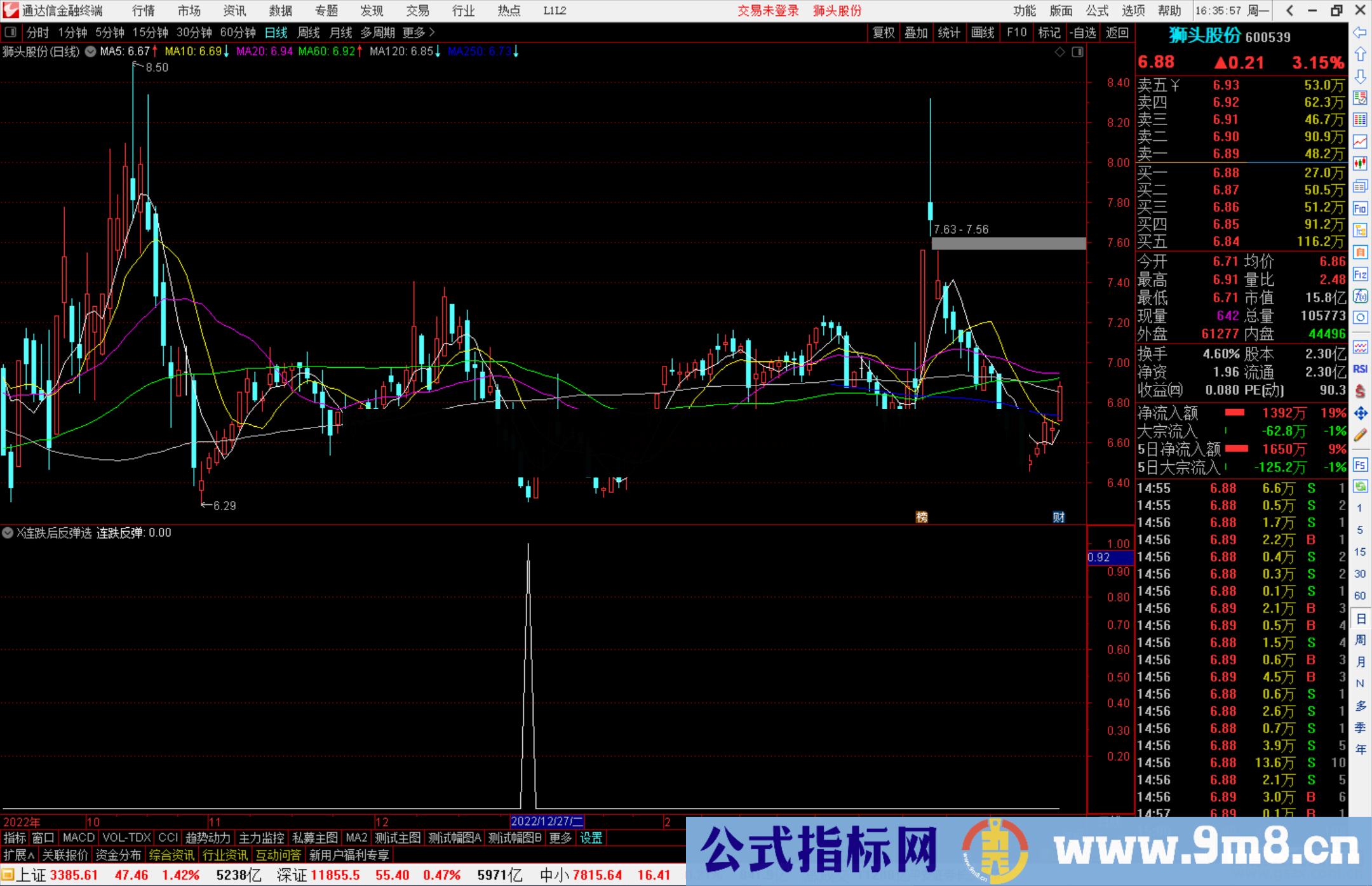1372x886 pixels.
Task: Select the pencil drawing tool icon
Action: [1360, 435]
